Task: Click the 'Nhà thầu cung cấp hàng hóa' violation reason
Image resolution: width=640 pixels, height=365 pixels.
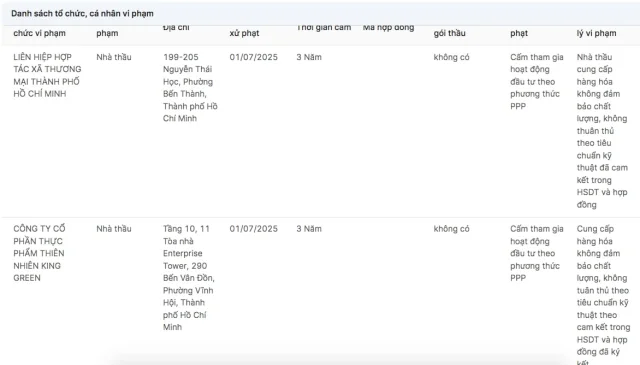Action: coord(602,131)
